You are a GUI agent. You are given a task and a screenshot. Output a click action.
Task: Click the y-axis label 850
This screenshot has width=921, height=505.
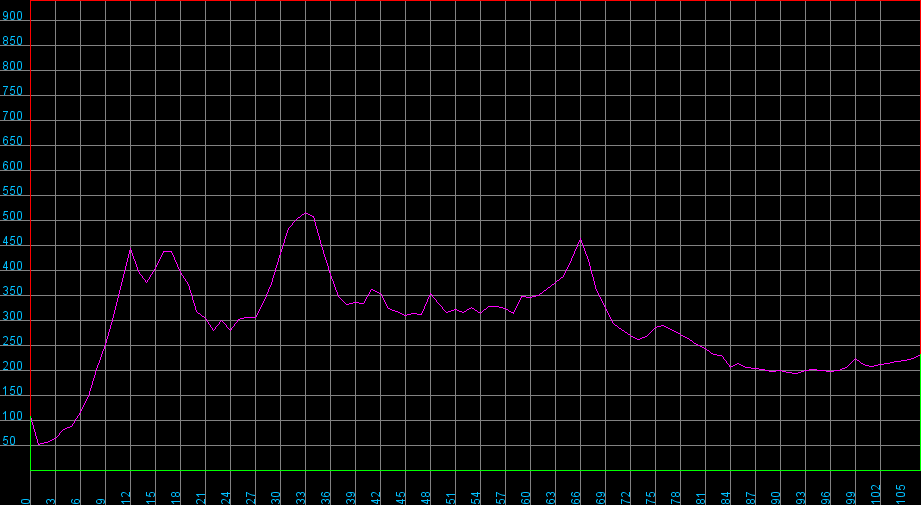[x=12, y=41]
